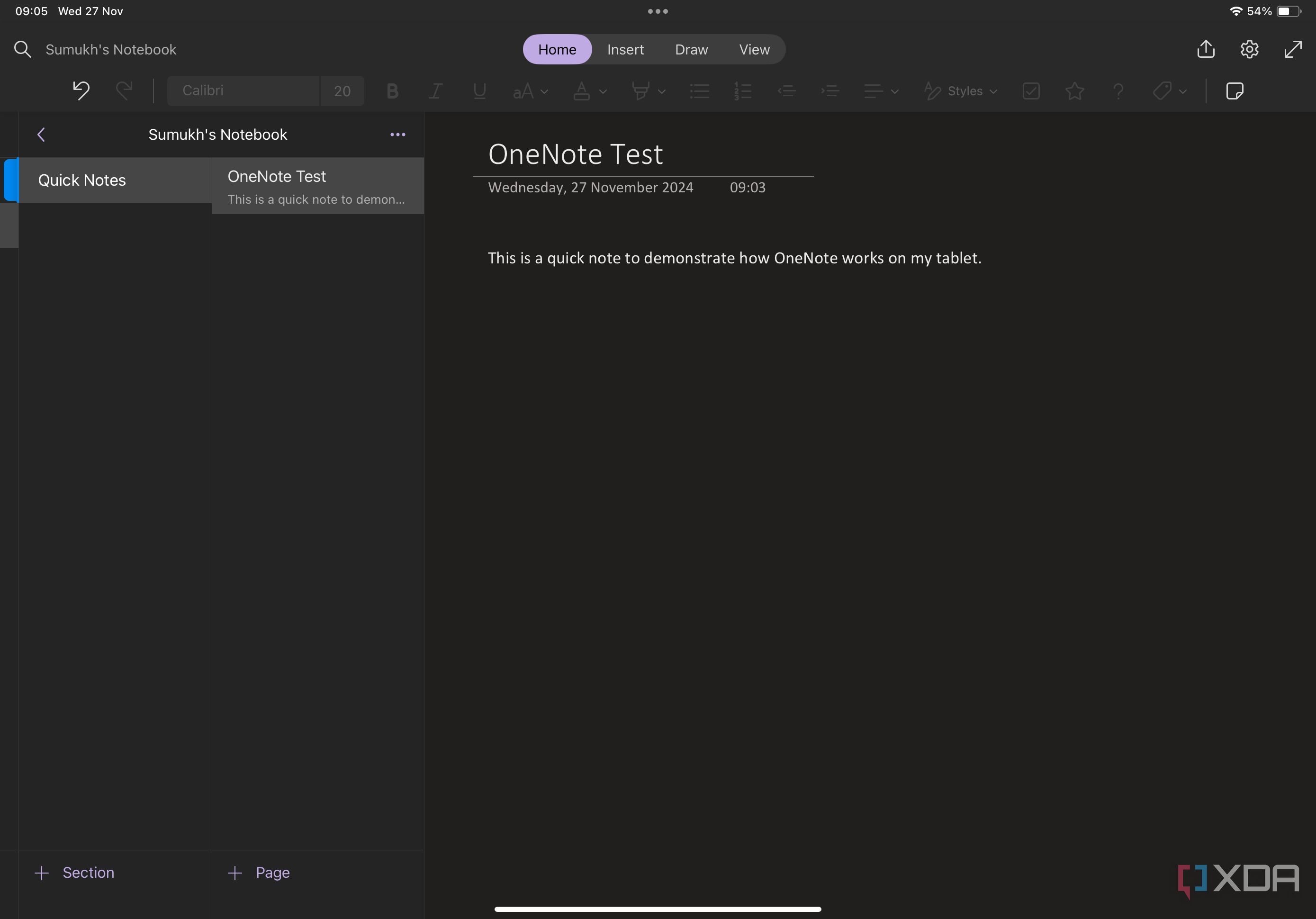Screen dimensions: 1316x919
Task: Open the search magnifier icon
Action: point(22,49)
